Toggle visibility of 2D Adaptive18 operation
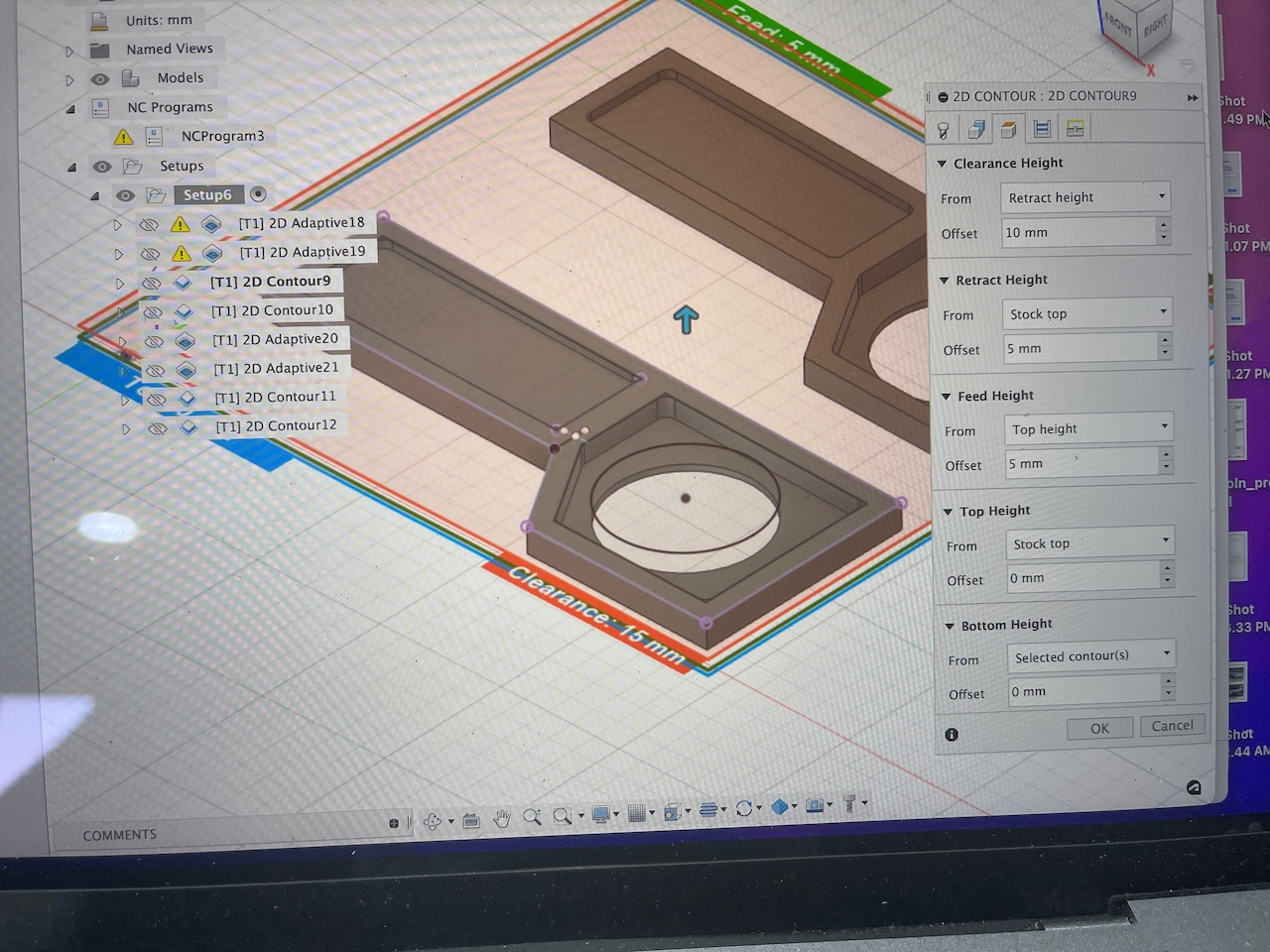Viewport: 1270px width, 952px height. [149, 225]
